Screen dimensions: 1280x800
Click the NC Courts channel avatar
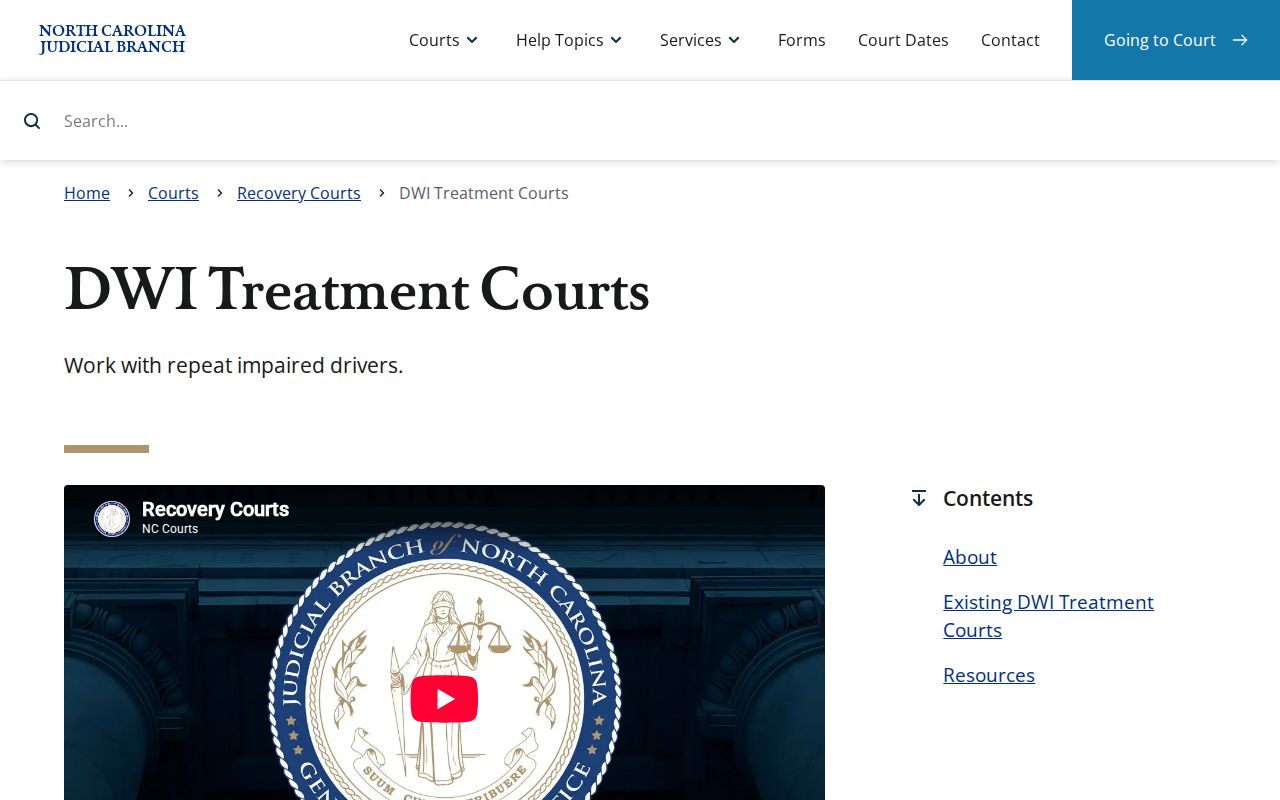coord(112,519)
